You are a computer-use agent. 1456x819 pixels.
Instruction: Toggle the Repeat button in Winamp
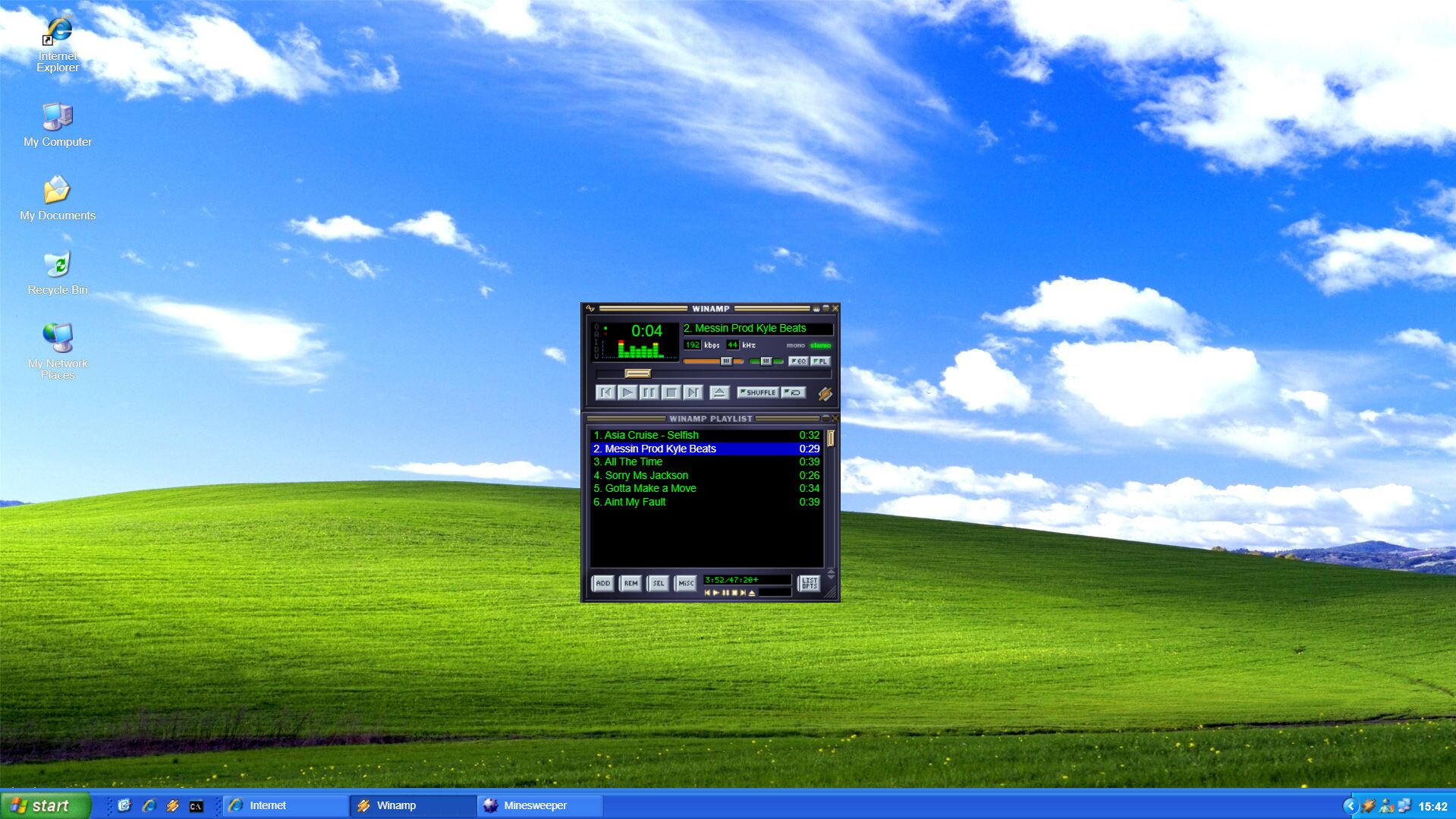click(x=794, y=392)
